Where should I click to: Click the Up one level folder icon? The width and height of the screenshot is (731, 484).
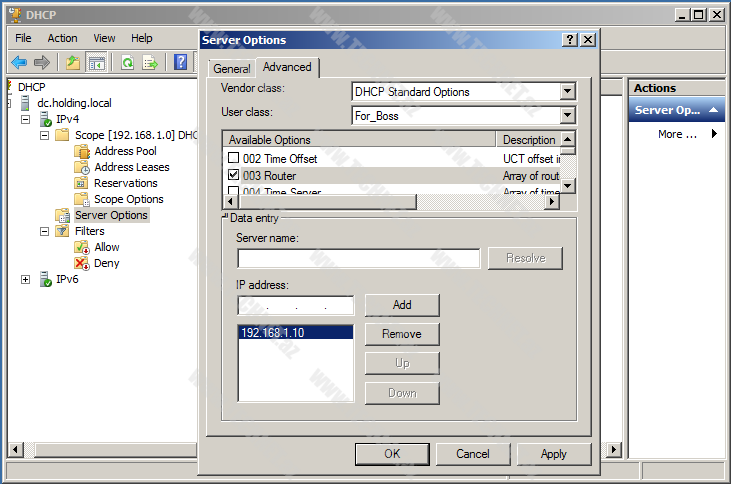click(x=72, y=62)
